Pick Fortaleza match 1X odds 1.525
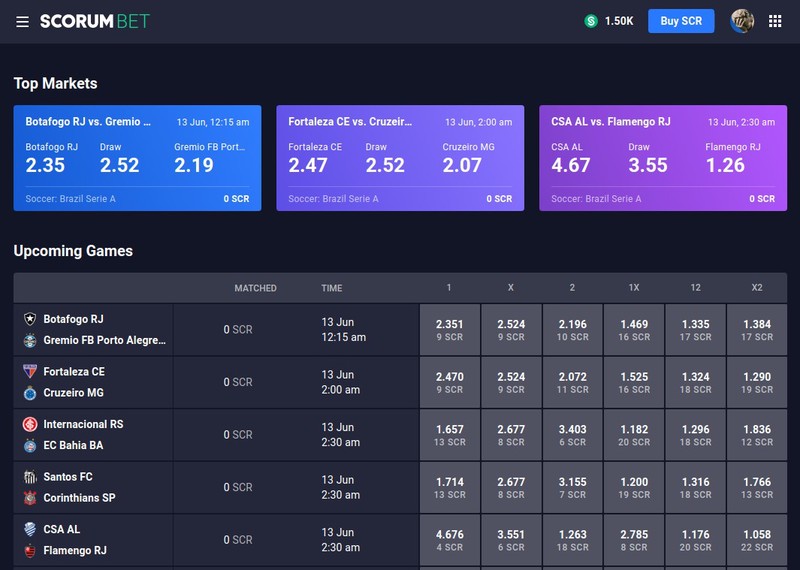This screenshot has height=570, width=800. tap(634, 382)
